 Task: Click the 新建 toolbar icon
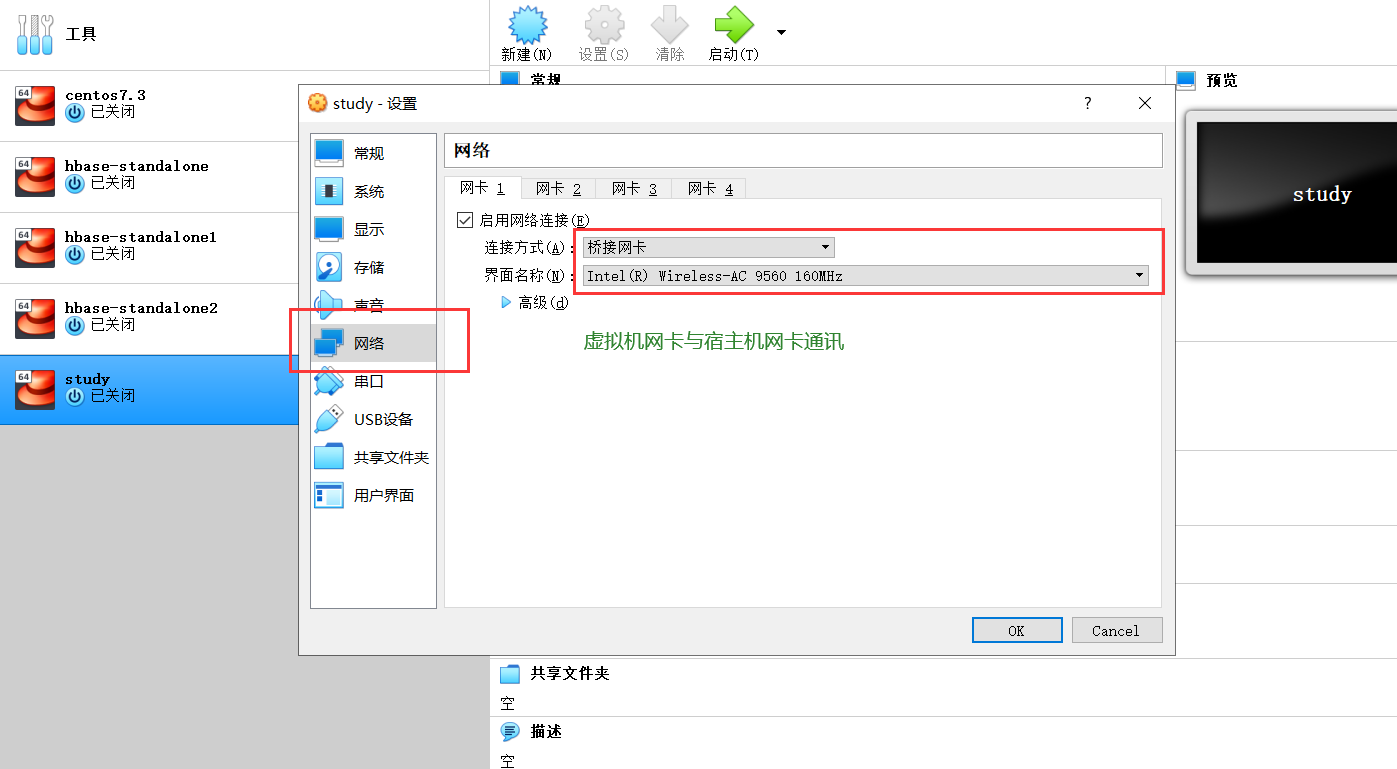pyautogui.click(x=527, y=30)
